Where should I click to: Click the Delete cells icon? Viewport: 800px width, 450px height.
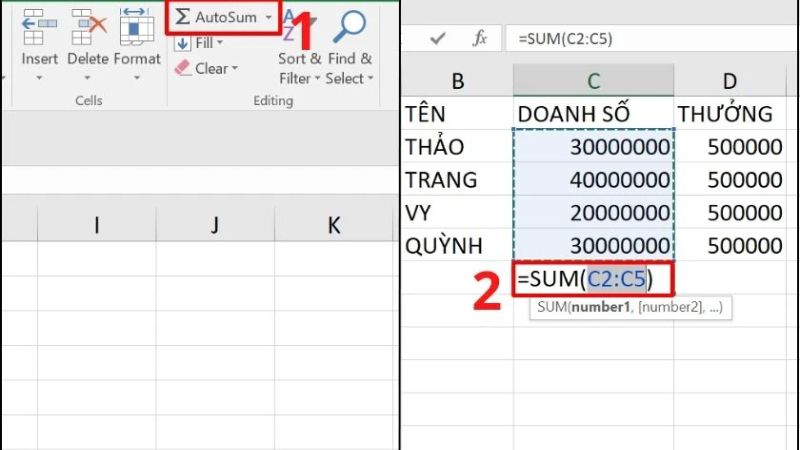click(x=88, y=27)
